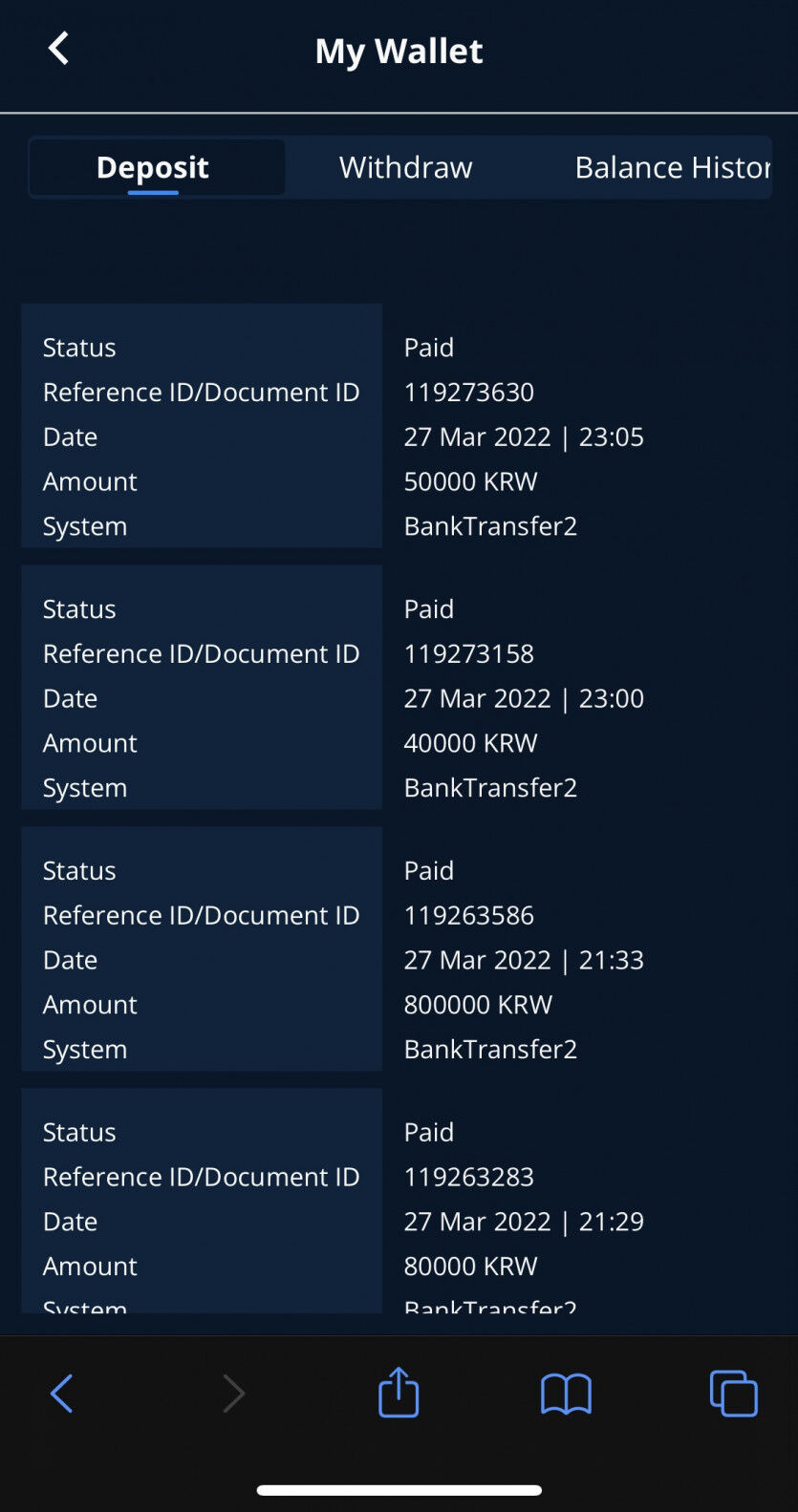The width and height of the screenshot is (798, 1512).
Task: Show Safari open tabs icon
Action: (734, 1394)
